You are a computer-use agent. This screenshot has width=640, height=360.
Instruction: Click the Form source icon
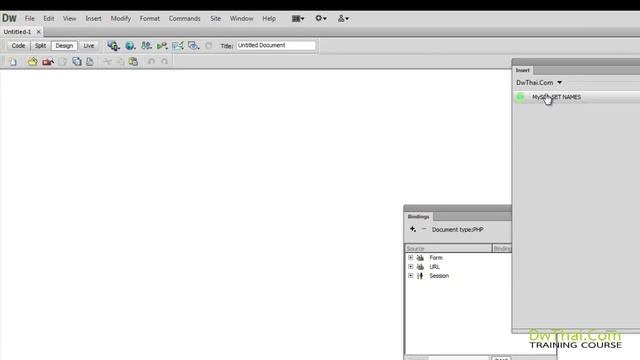click(420, 258)
